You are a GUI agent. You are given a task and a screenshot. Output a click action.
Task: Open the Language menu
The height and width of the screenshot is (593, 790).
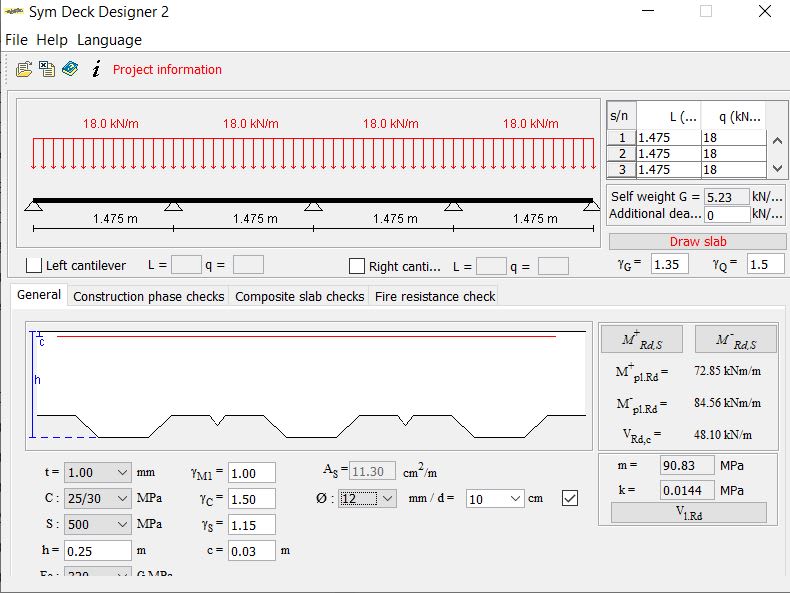click(109, 40)
